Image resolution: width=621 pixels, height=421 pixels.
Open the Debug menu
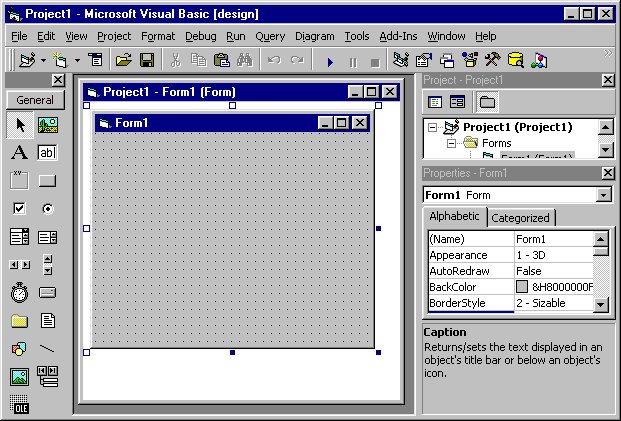point(201,36)
